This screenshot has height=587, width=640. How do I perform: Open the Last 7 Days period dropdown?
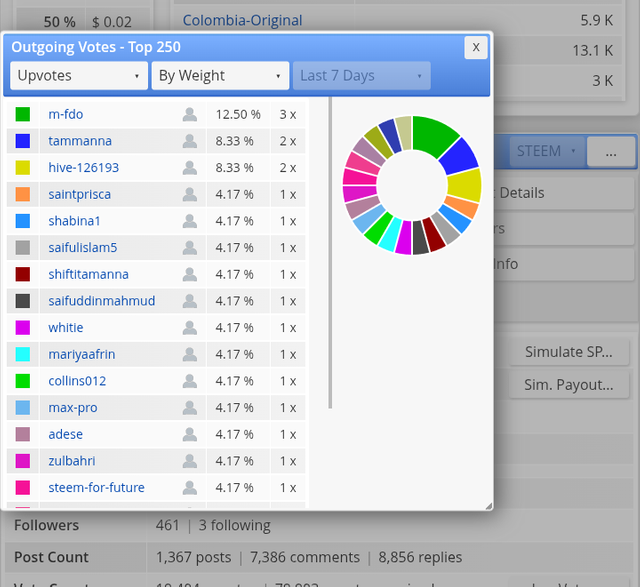[x=362, y=76]
